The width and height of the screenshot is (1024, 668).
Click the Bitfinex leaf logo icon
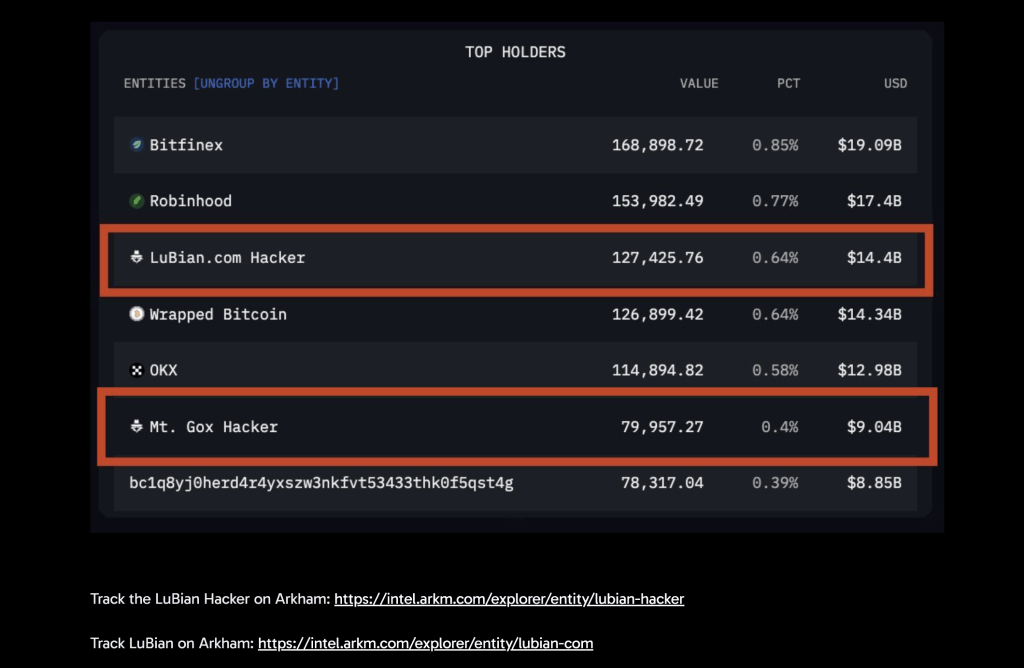(137, 145)
